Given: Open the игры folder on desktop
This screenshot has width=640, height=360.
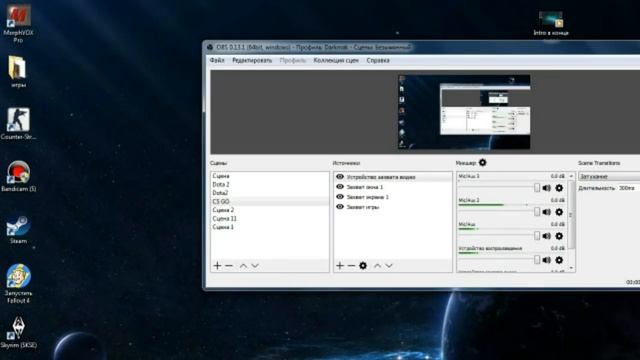Looking at the screenshot, I should point(18,72).
